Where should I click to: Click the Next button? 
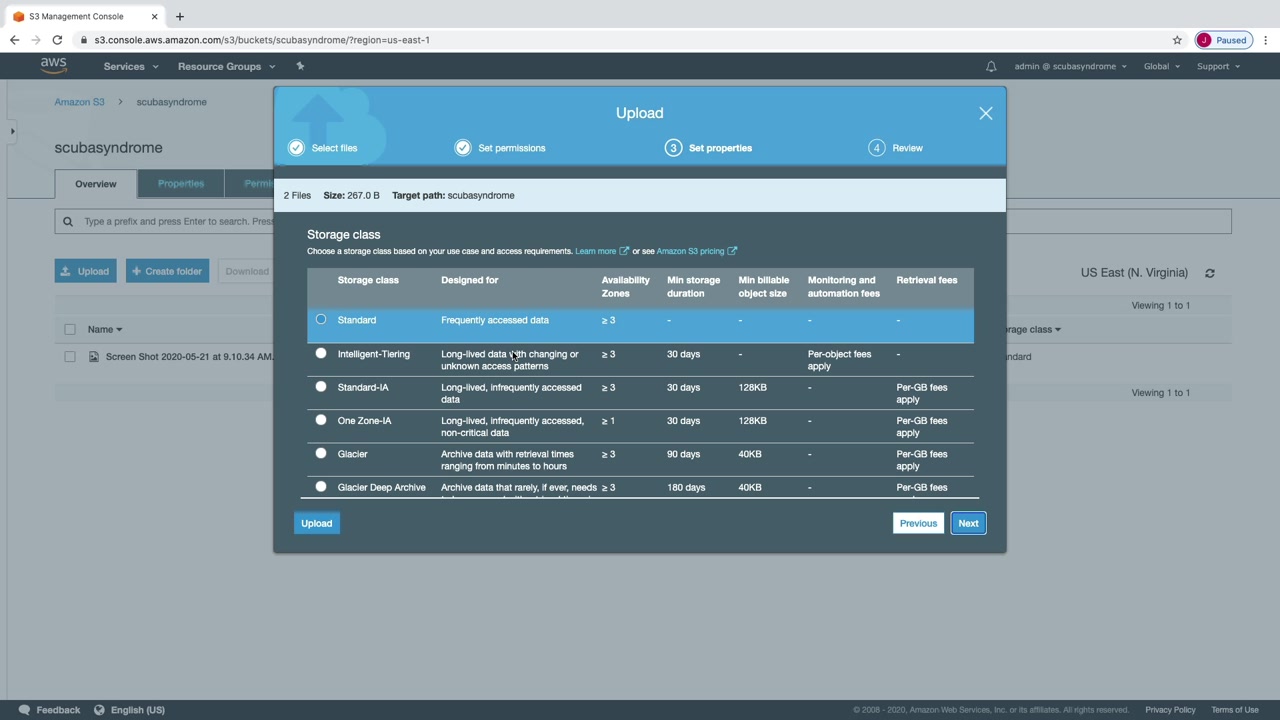(x=968, y=523)
